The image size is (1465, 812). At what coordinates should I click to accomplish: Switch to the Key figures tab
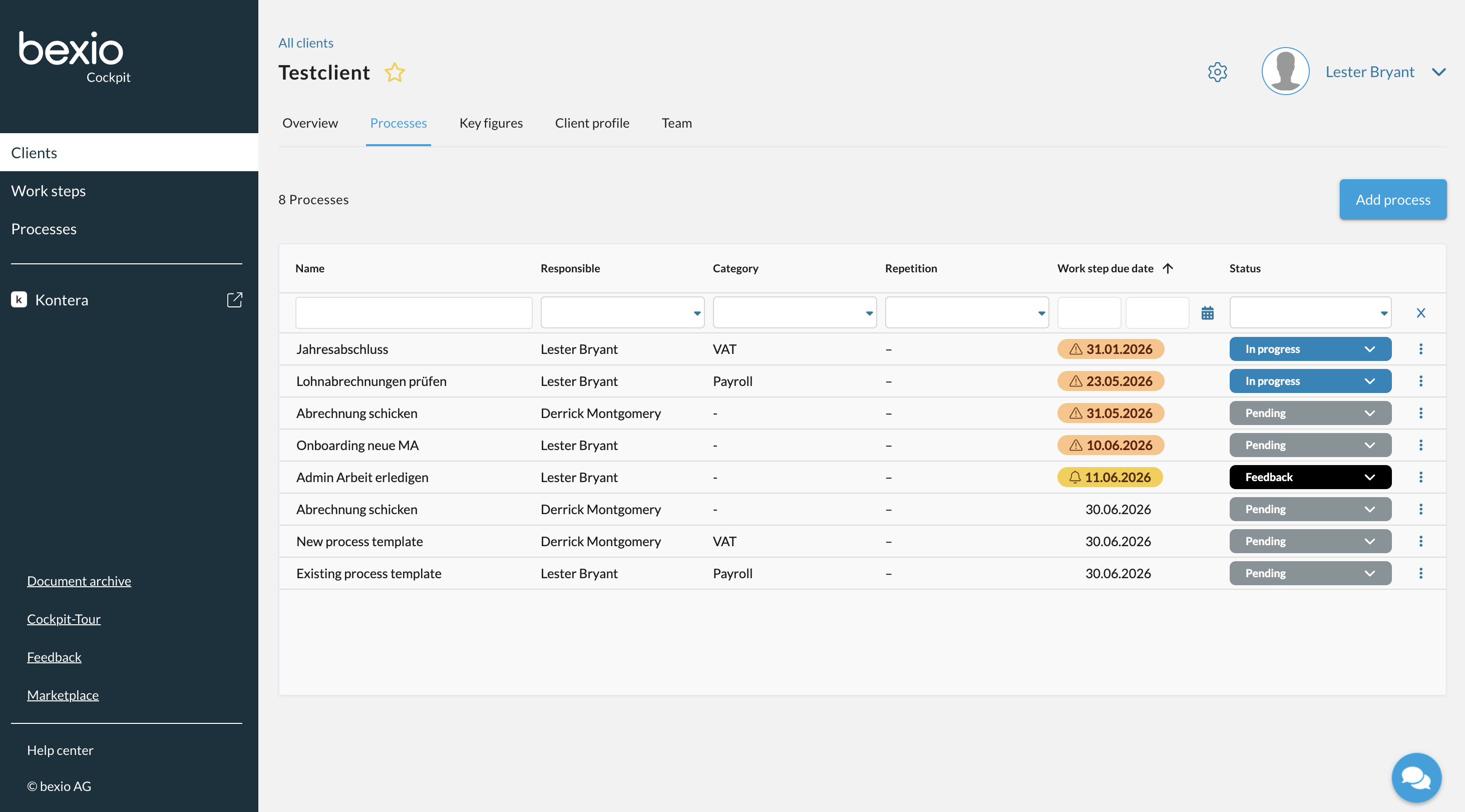[491, 123]
